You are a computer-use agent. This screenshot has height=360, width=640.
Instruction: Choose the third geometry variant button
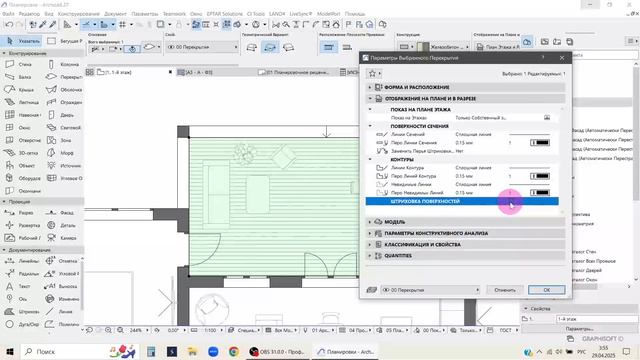(288, 47)
